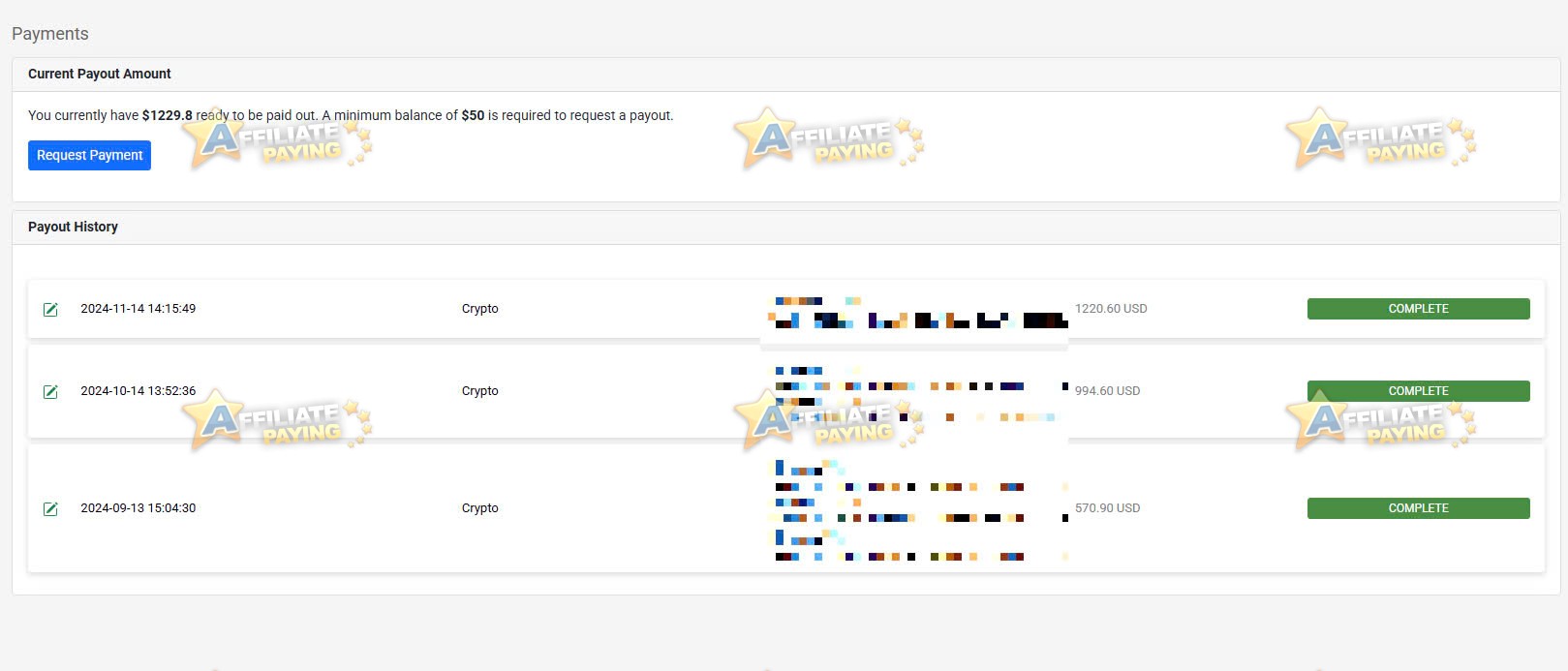
Task: Click the Payout History heading
Action: [x=73, y=227]
